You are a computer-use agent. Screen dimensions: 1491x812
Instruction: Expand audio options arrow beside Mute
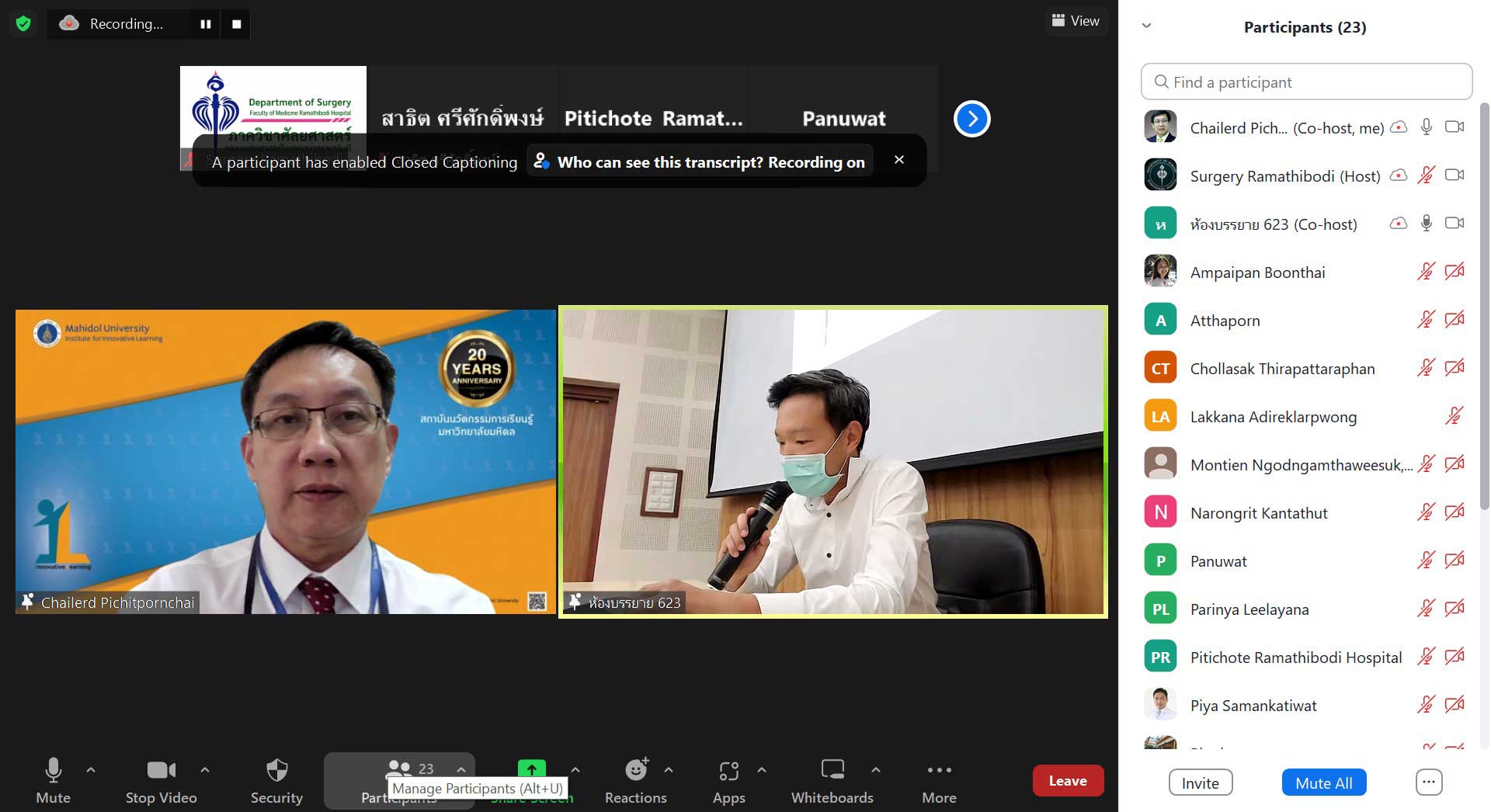click(x=91, y=770)
